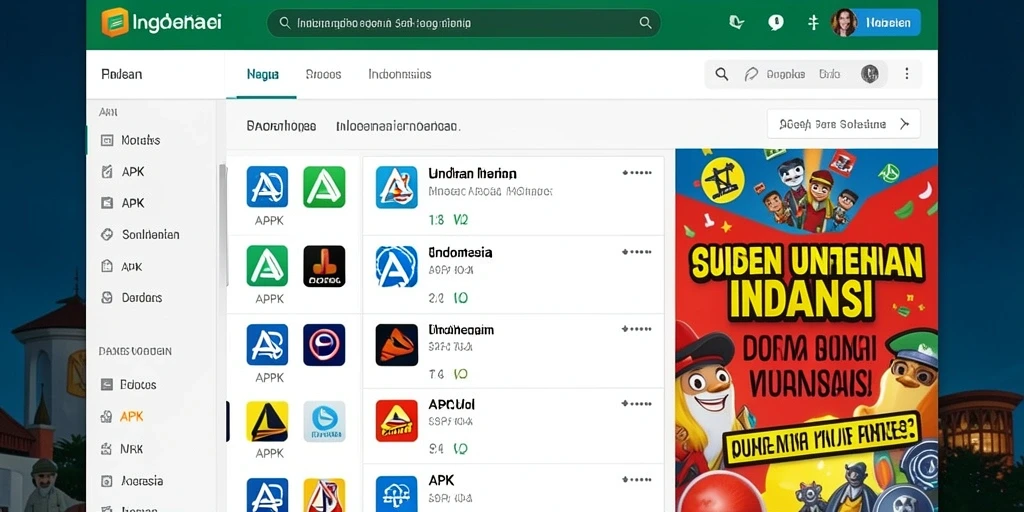Open dots menu for Unahegaim row

tap(637, 329)
